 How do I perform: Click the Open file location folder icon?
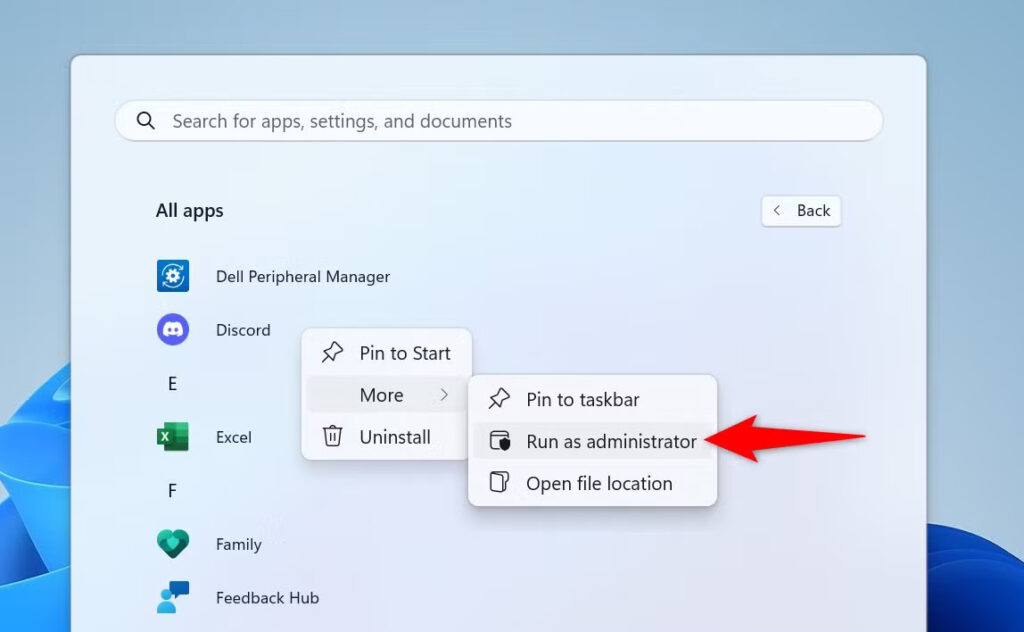click(499, 482)
